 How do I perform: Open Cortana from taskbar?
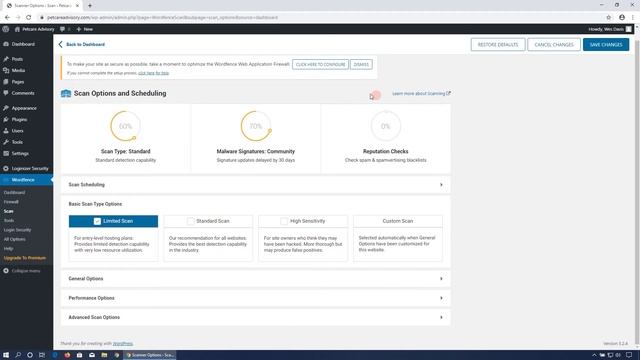click(x=30, y=355)
